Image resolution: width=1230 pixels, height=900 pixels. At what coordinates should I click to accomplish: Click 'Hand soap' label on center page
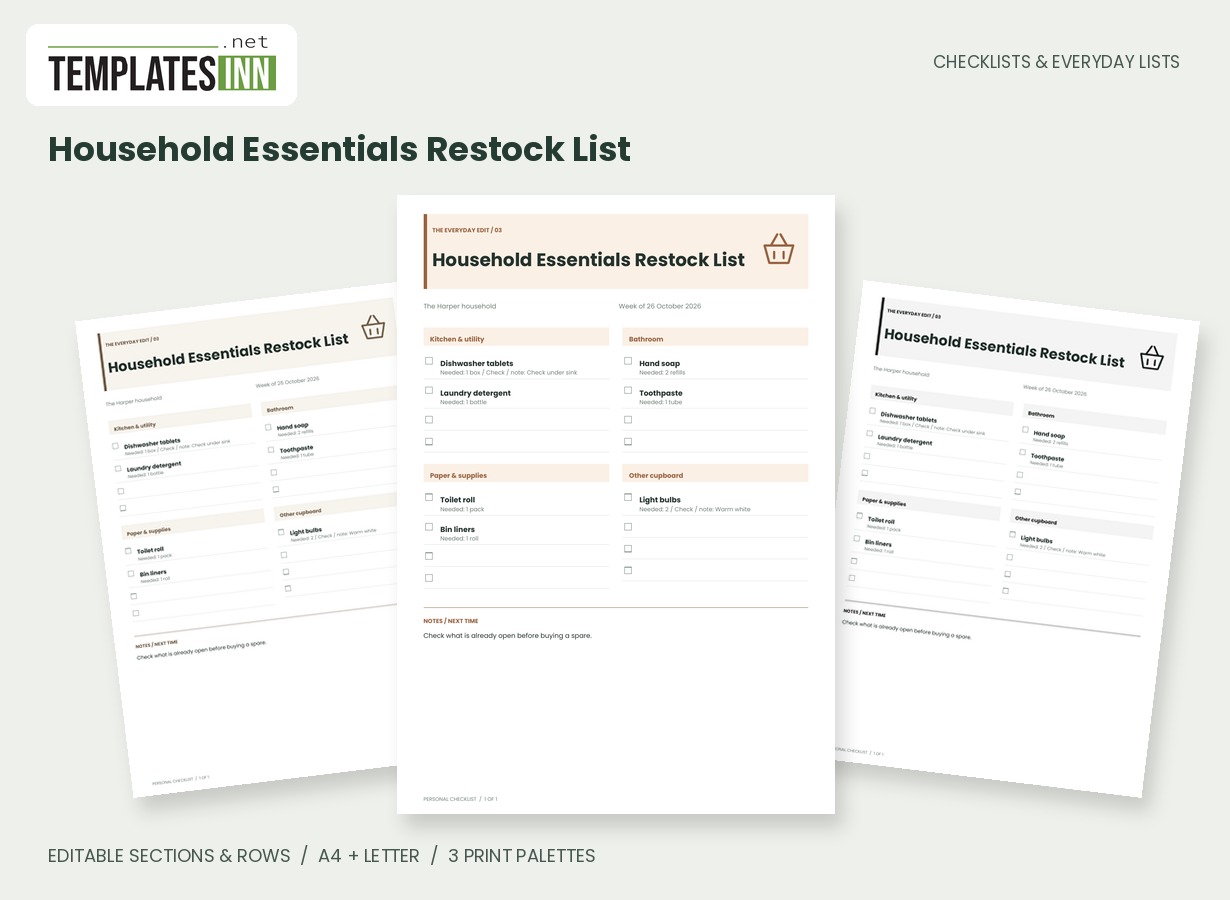[660, 364]
